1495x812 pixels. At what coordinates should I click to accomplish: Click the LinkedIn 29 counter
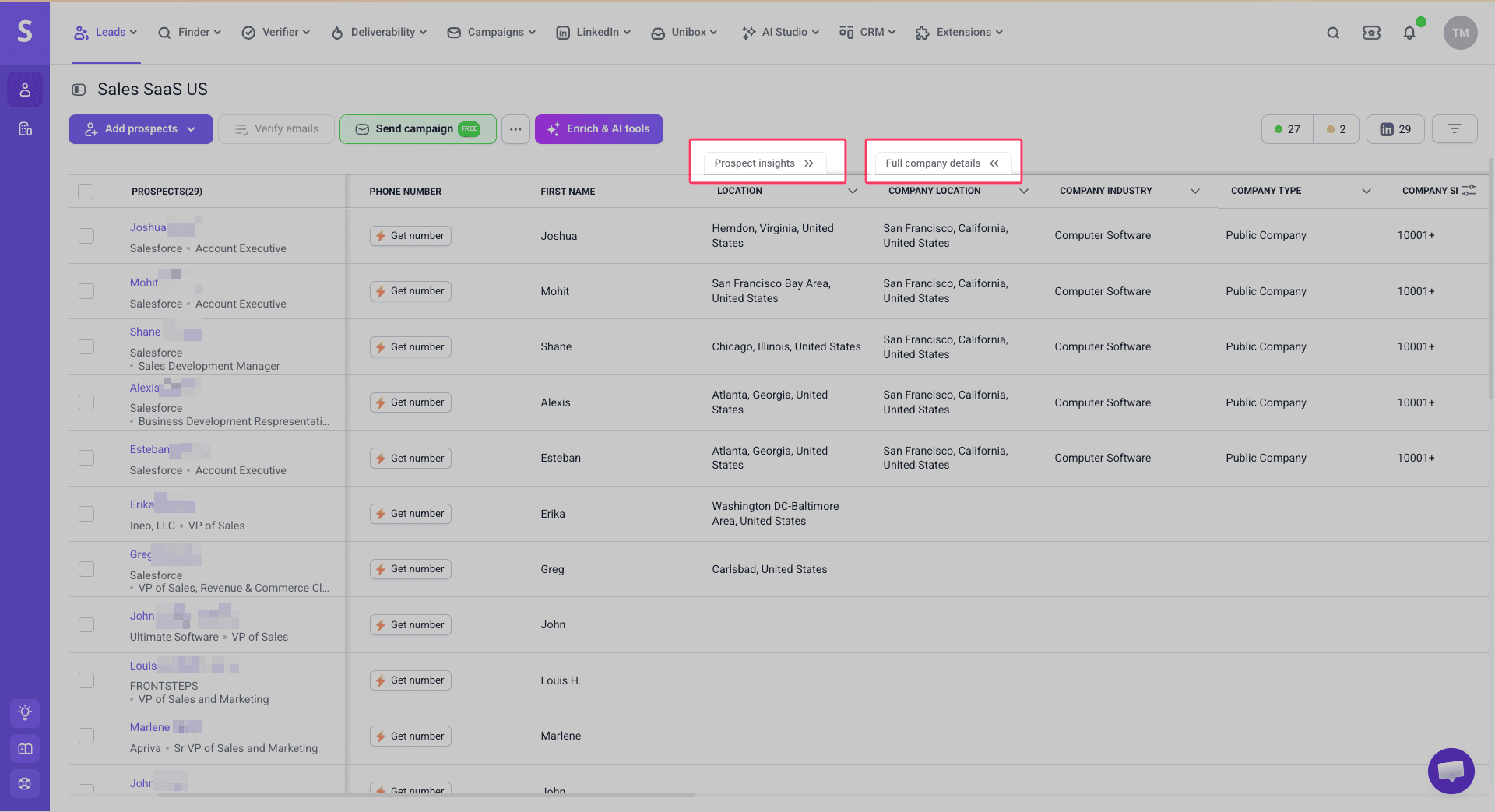(1395, 129)
